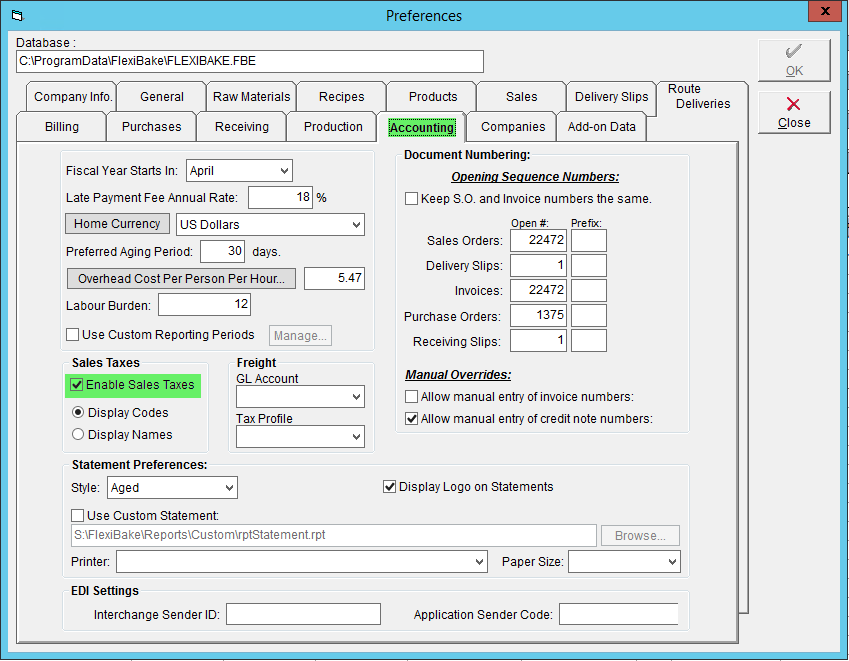849x661 pixels.
Task: Edit the Delivery Slips Open # field
Action: 538,265
